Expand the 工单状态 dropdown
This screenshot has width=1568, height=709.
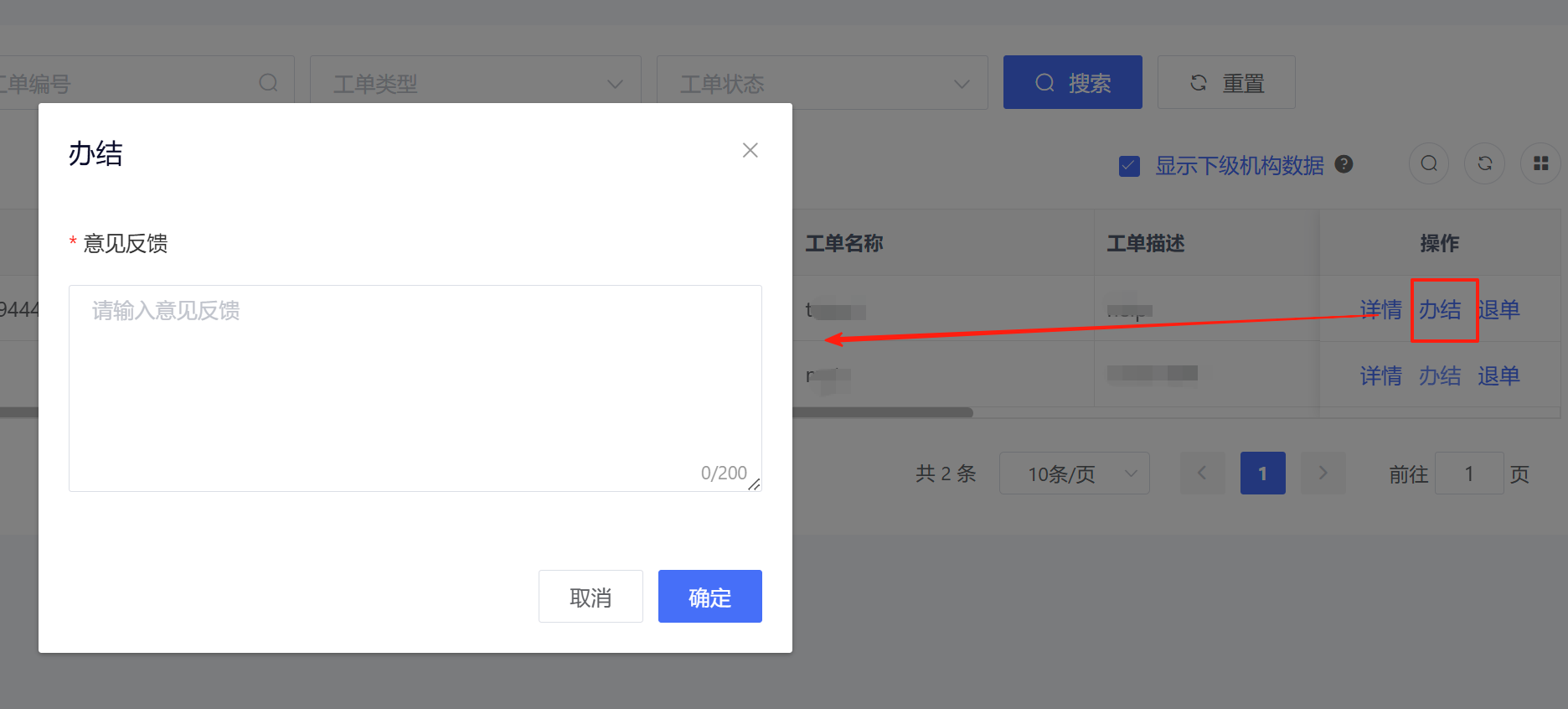(822, 83)
